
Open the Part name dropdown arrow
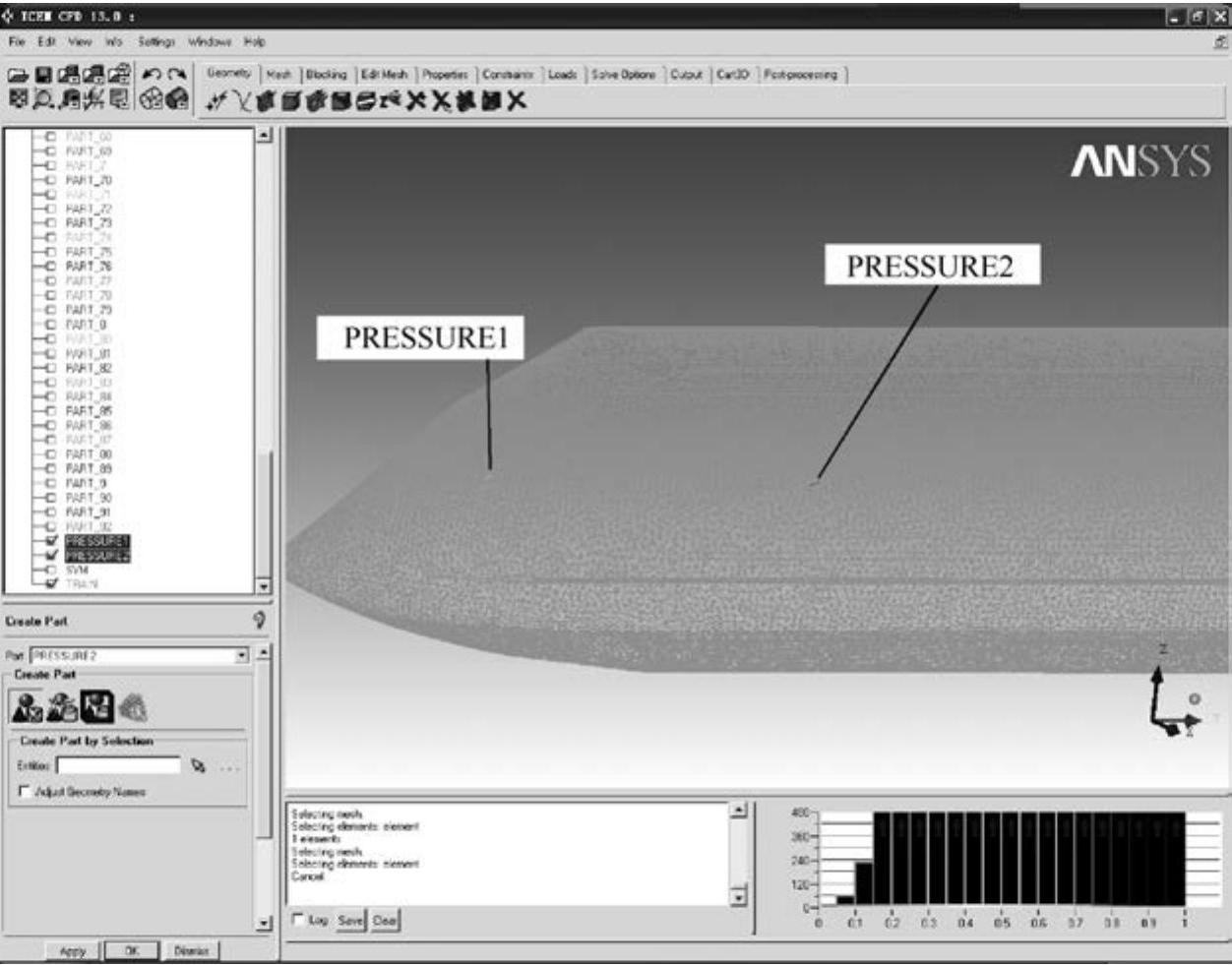tap(242, 655)
